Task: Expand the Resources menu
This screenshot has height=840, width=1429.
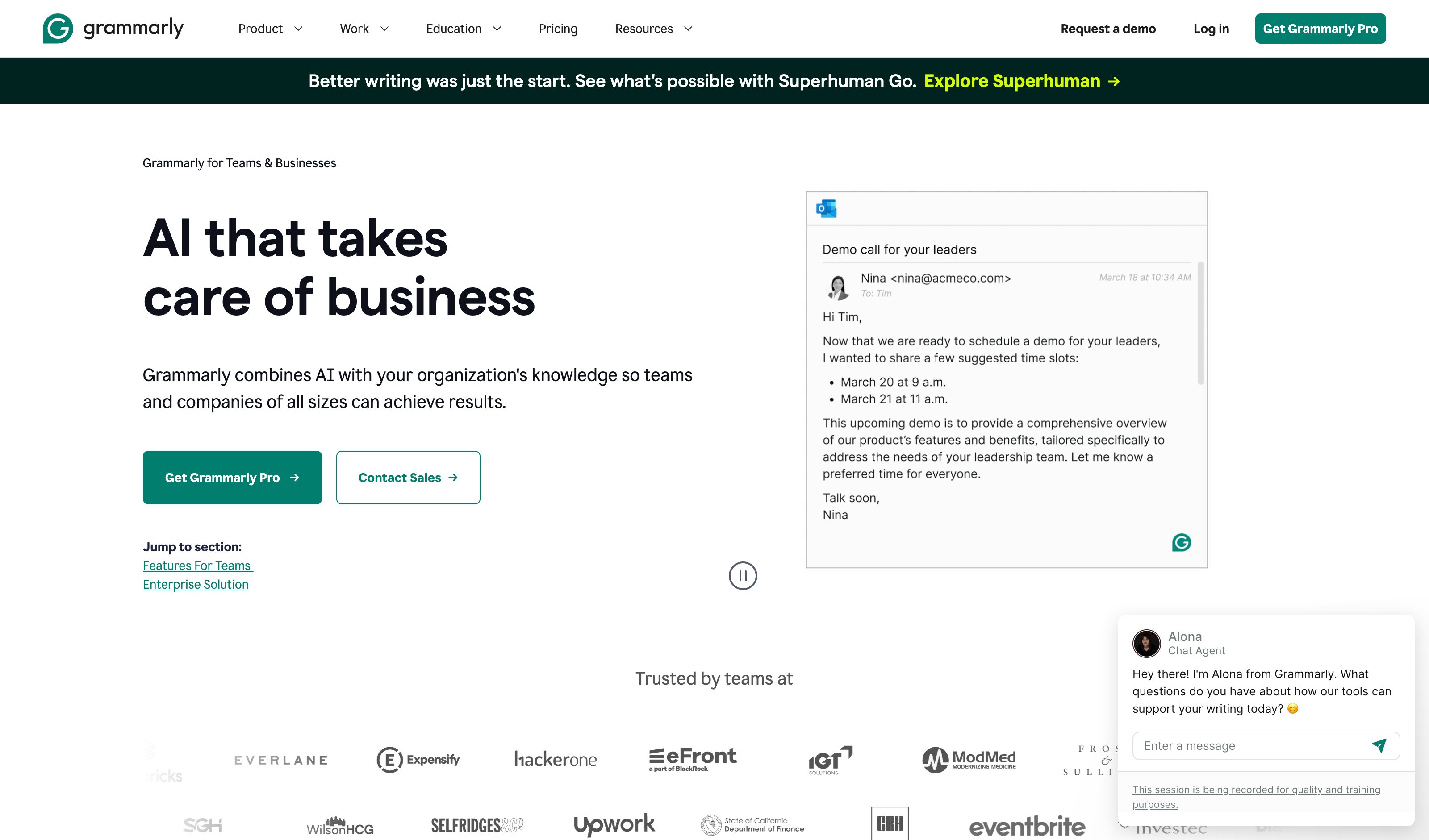Action: pos(654,29)
